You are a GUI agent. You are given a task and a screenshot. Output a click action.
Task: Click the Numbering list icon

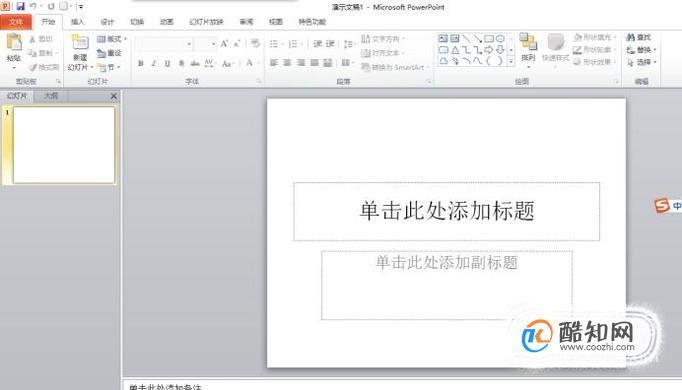[x=293, y=44]
